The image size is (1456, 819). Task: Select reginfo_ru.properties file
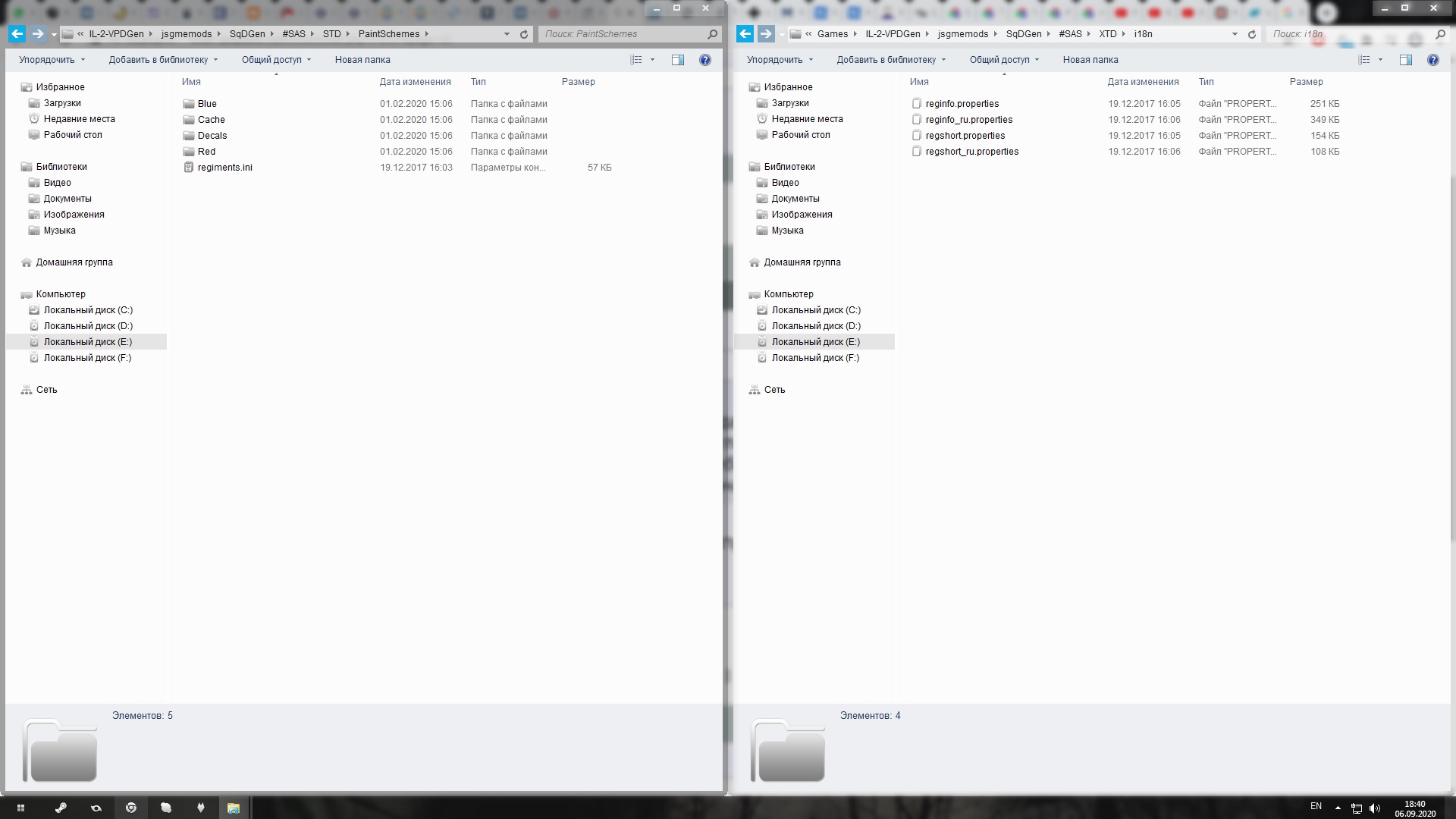[968, 120]
